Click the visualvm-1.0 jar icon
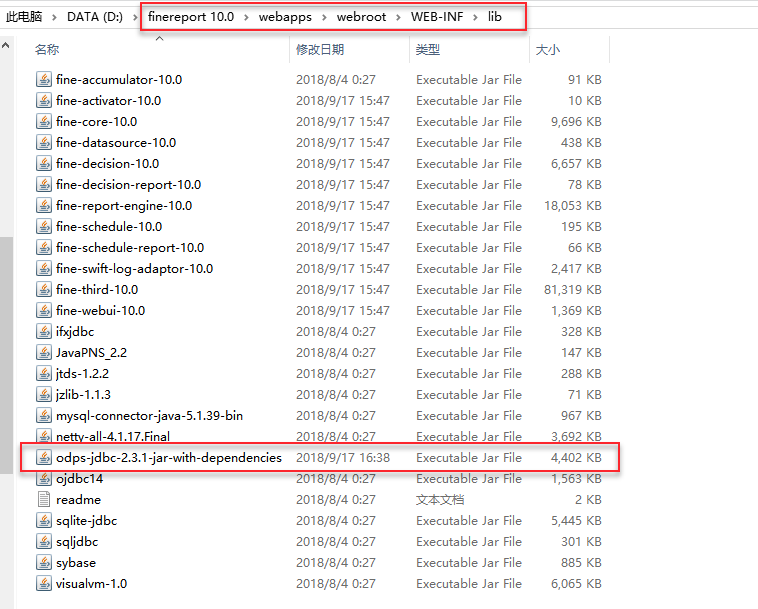 tap(44, 584)
